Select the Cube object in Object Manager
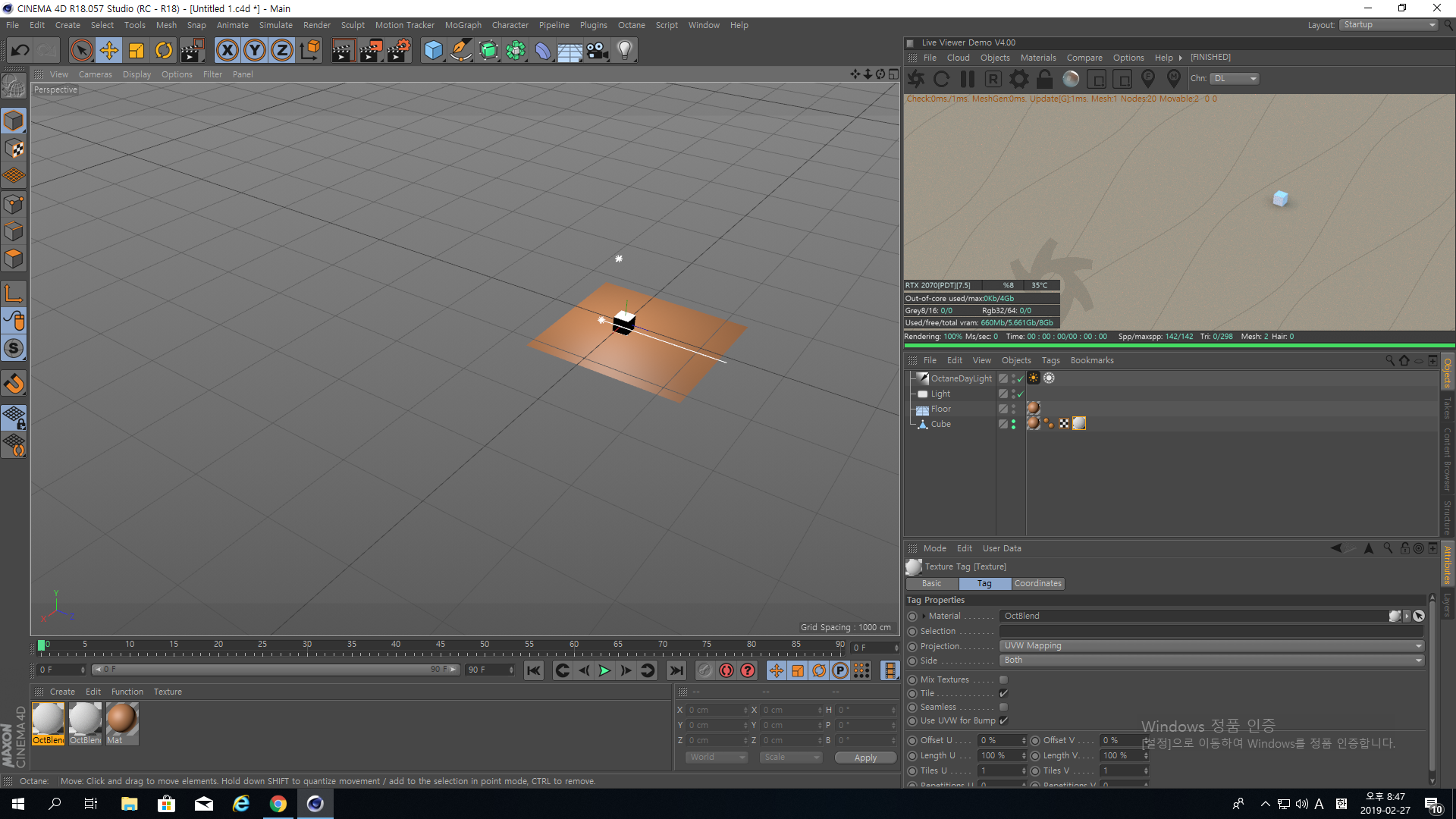The height and width of the screenshot is (819, 1456). pos(940,425)
